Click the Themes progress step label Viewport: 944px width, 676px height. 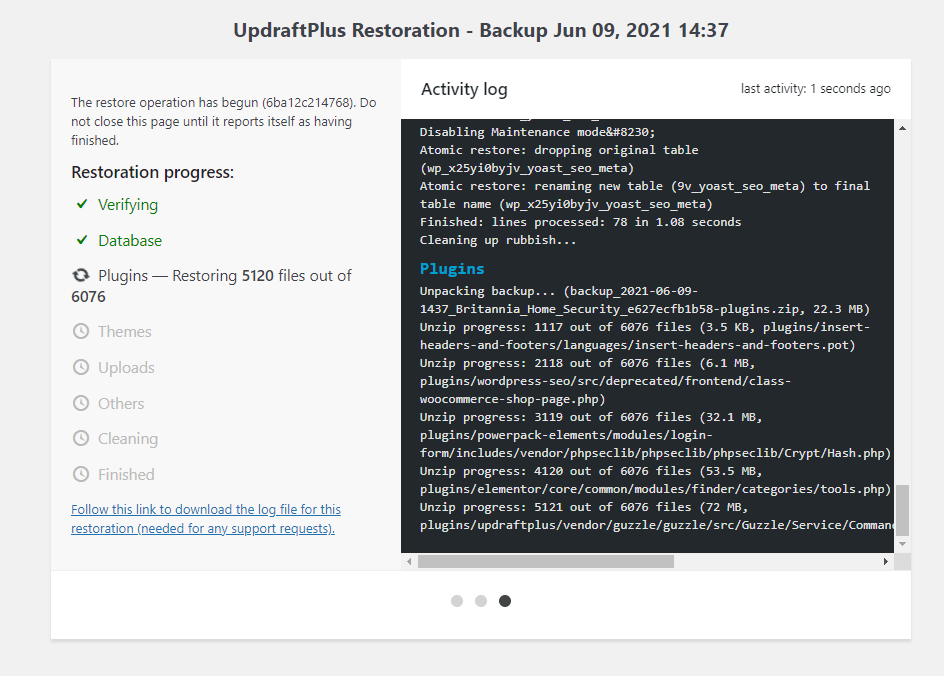(x=125, y=332)
